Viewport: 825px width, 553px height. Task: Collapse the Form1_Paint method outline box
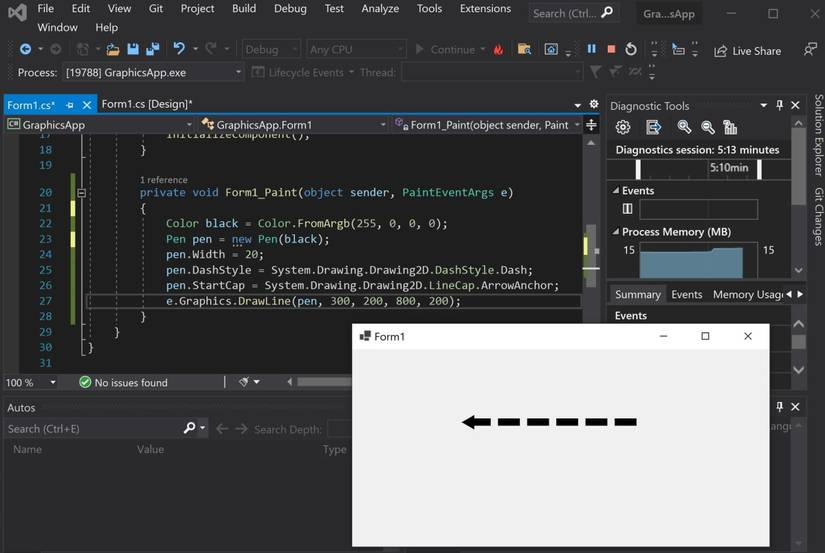pos(82,193)
